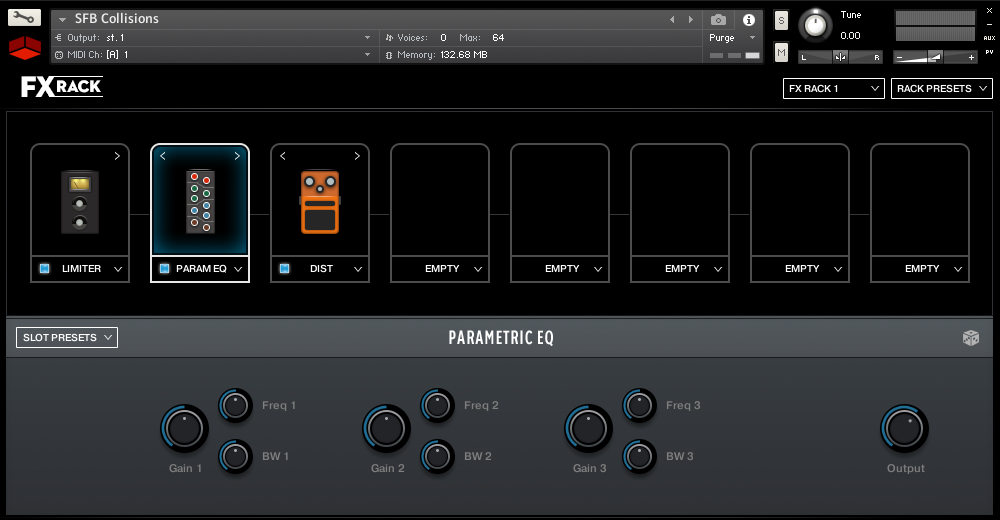Open the MIDI Ch dropdown
The image size is (1000, 520).
click(213, 55)
